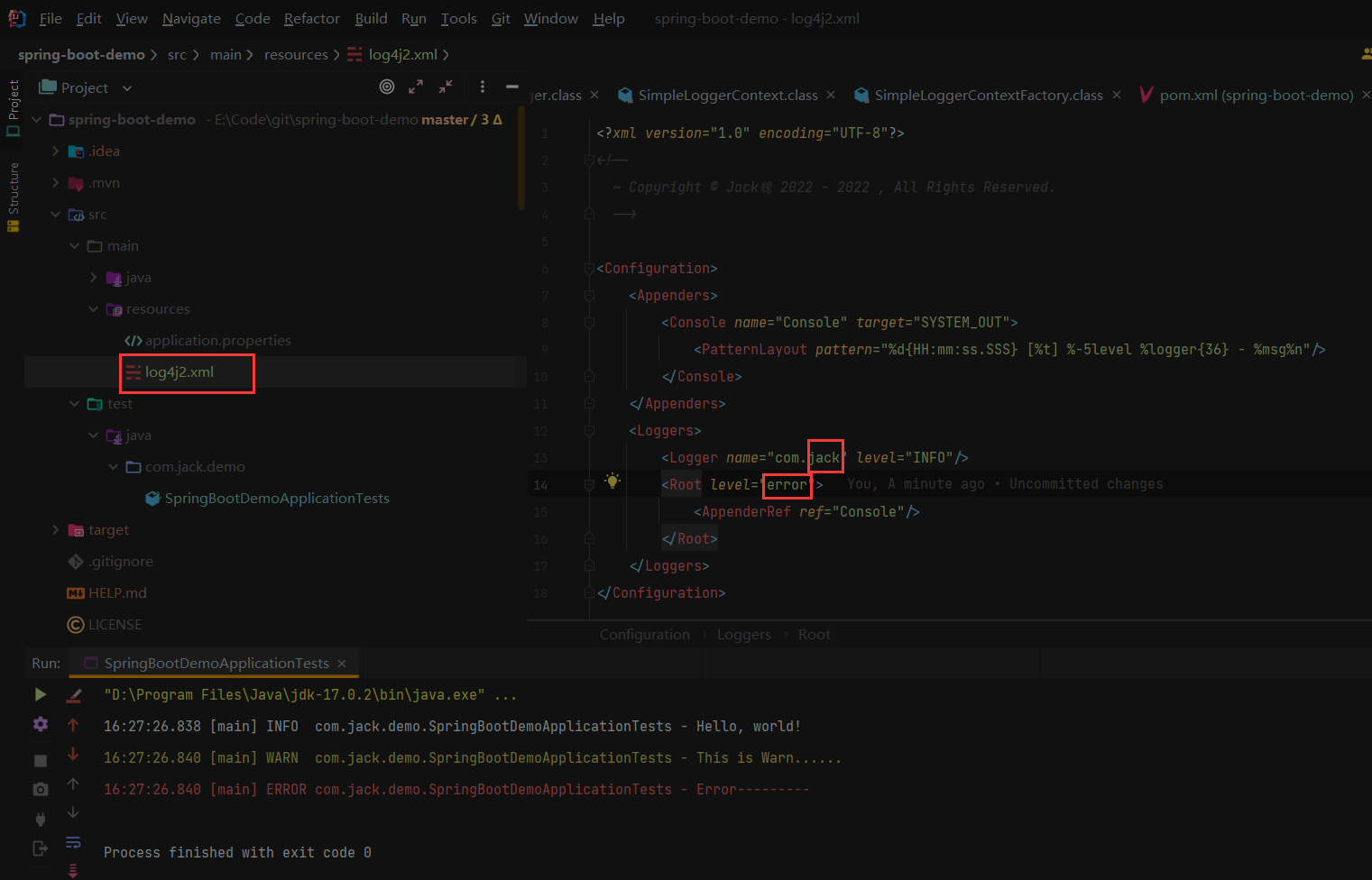This screenshot has width=1372, height=880.
Task: Click the yellow light bulb intention icon
Action: (612, 481)
